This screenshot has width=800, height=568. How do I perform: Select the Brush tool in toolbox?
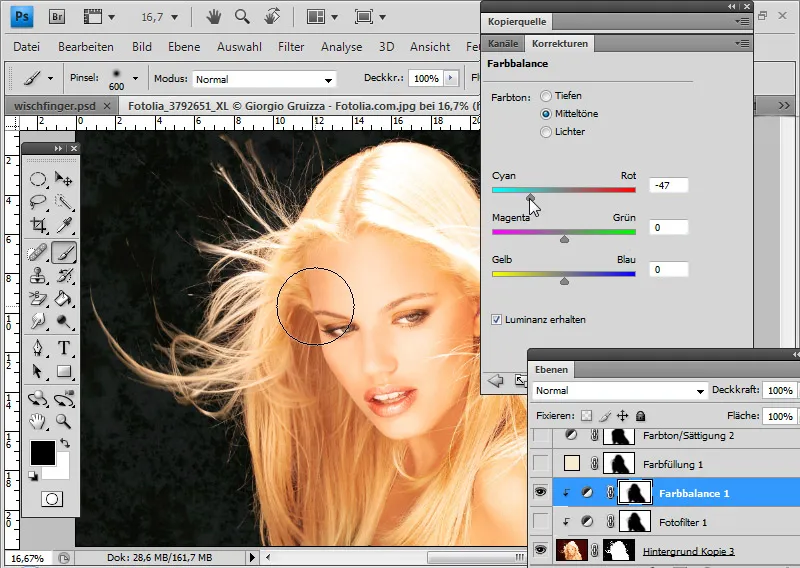64,253
